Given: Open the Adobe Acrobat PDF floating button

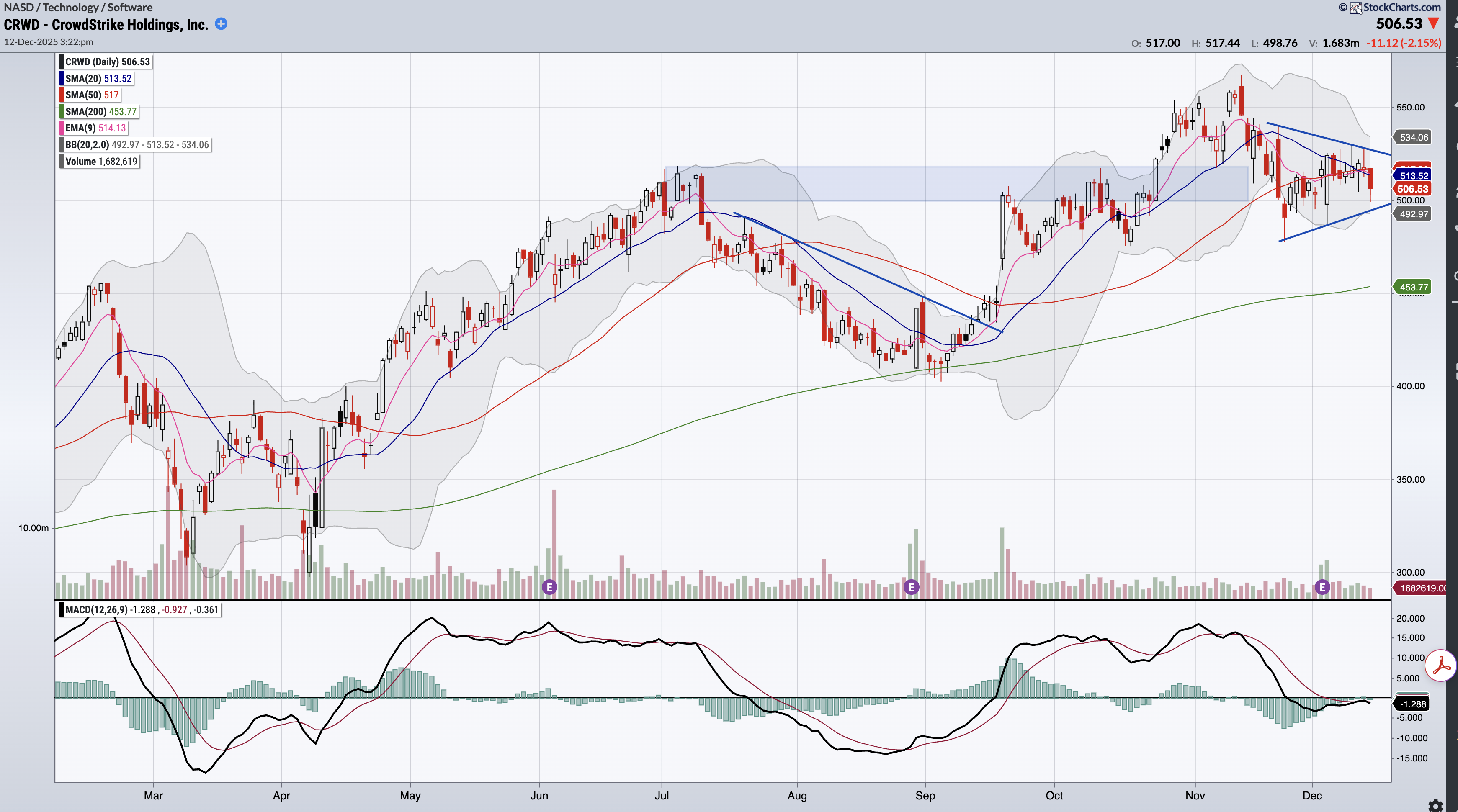Looking at the screenshot, I should tap(1440, 666).
